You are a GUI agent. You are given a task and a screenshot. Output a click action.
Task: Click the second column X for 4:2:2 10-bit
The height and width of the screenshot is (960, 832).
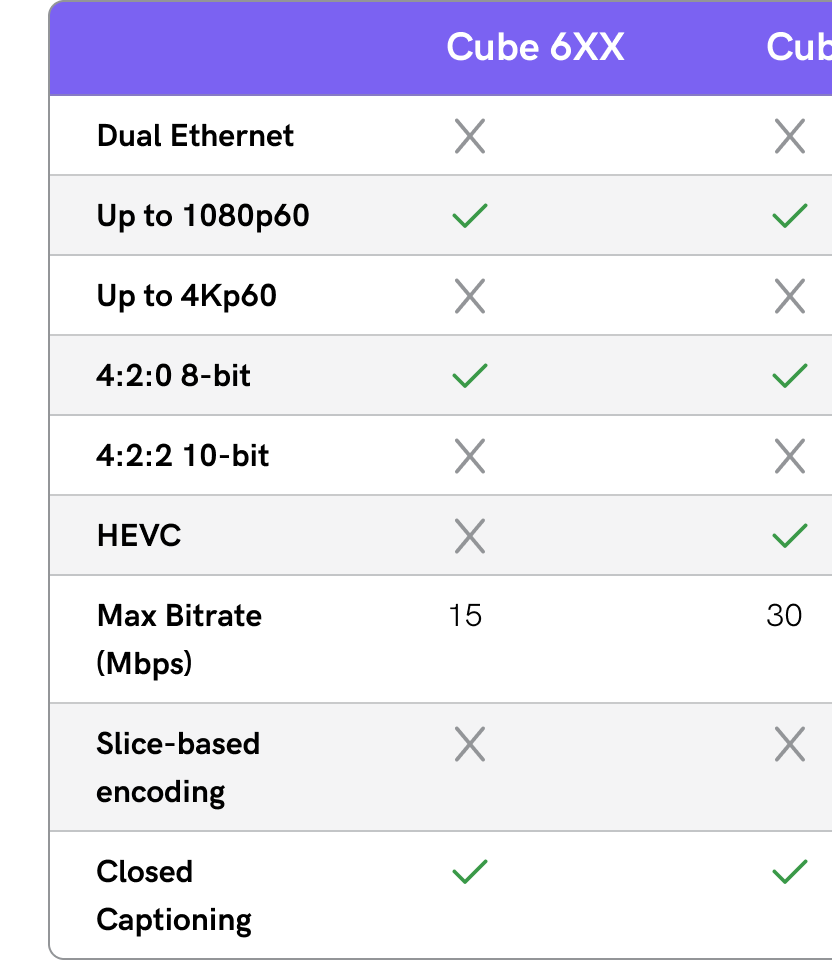(789, 456)
